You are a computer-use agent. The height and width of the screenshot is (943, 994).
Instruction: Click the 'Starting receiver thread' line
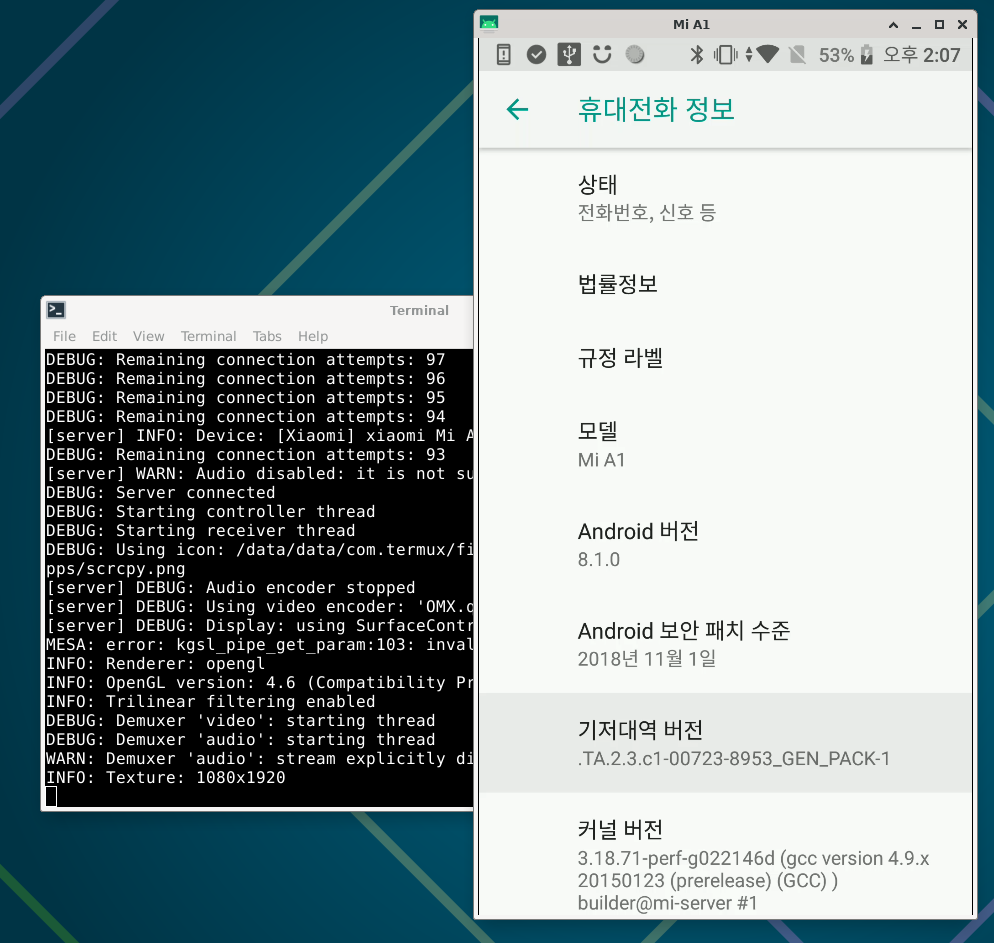pos(200,530)
